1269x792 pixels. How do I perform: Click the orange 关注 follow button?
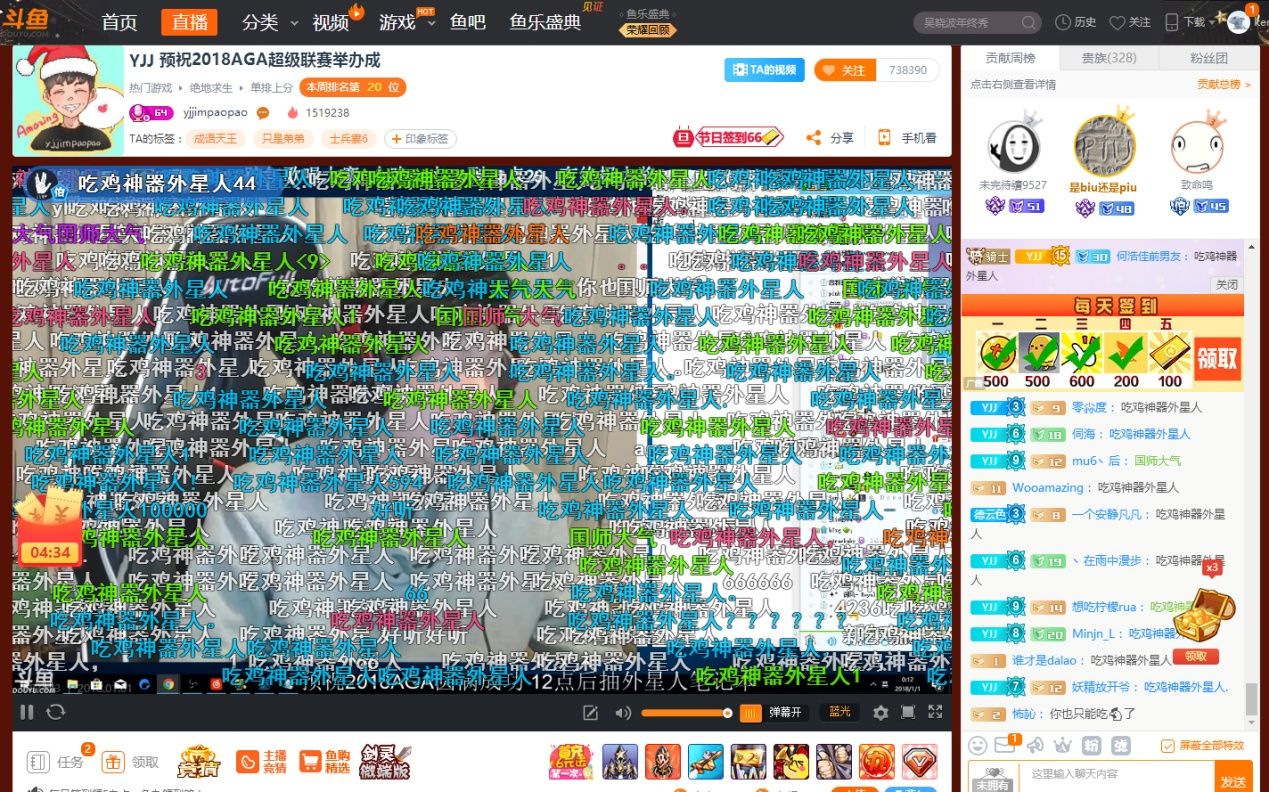click(845, 70)
